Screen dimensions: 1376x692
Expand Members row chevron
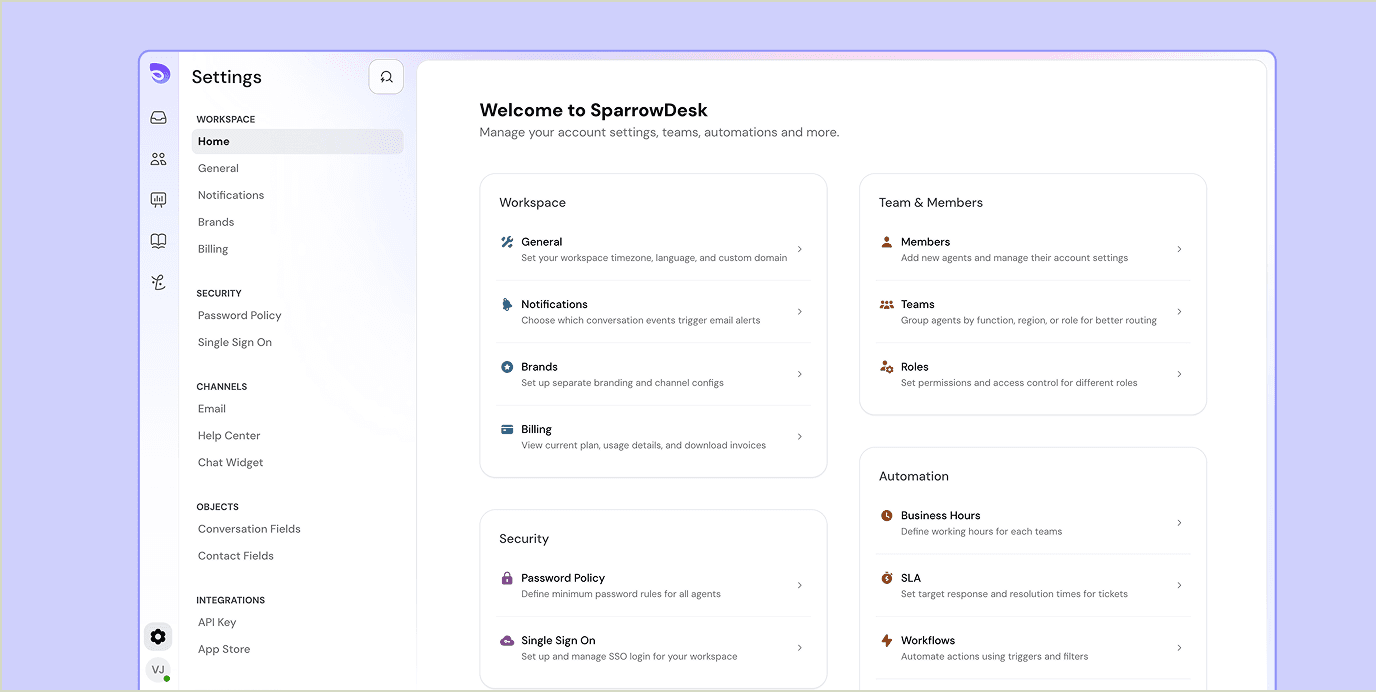[x=1180, y=249]
